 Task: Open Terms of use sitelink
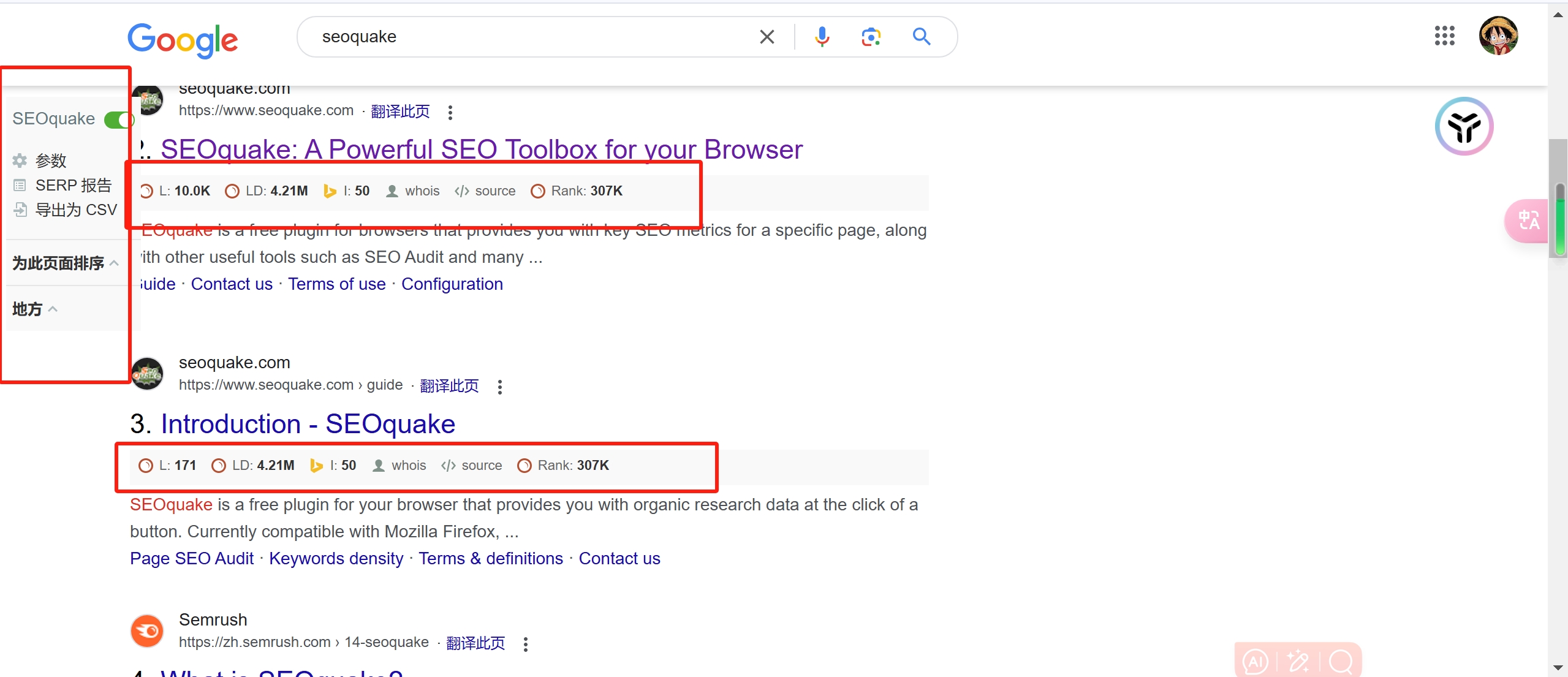pyautogui.click(x=337, y=284)
